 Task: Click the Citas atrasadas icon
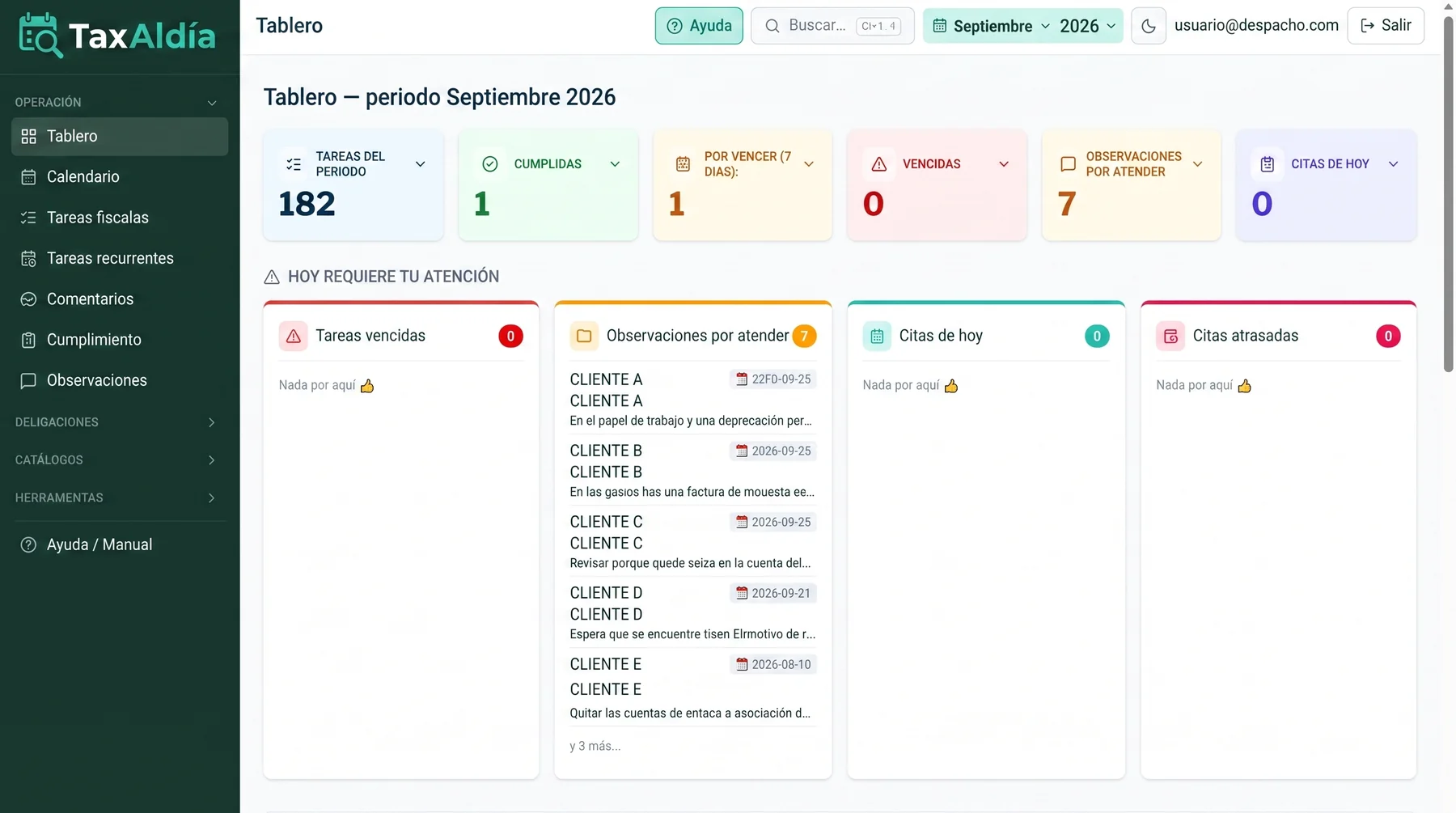click(1170, 336)
